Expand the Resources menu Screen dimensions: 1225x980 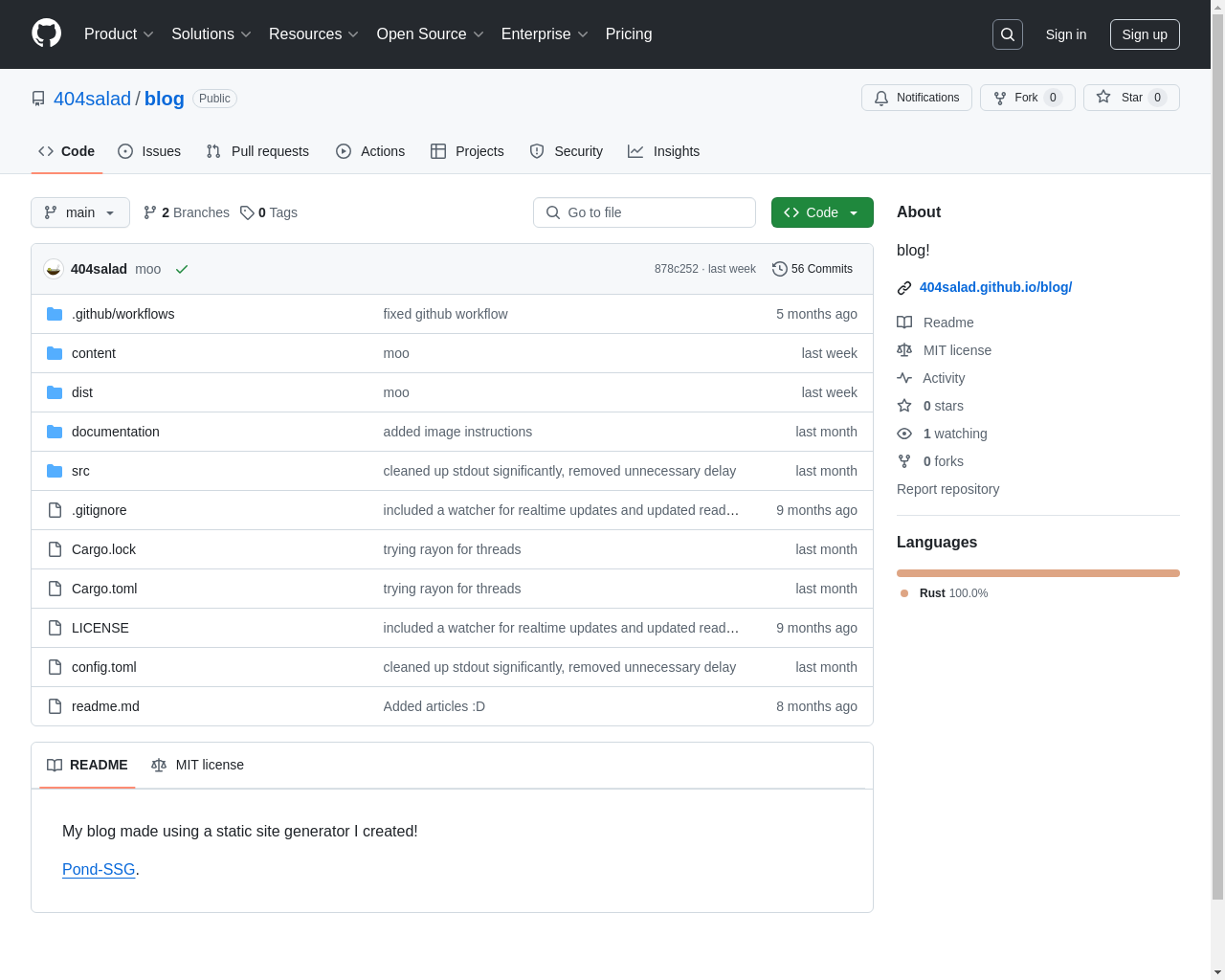(x=314, y=34)
